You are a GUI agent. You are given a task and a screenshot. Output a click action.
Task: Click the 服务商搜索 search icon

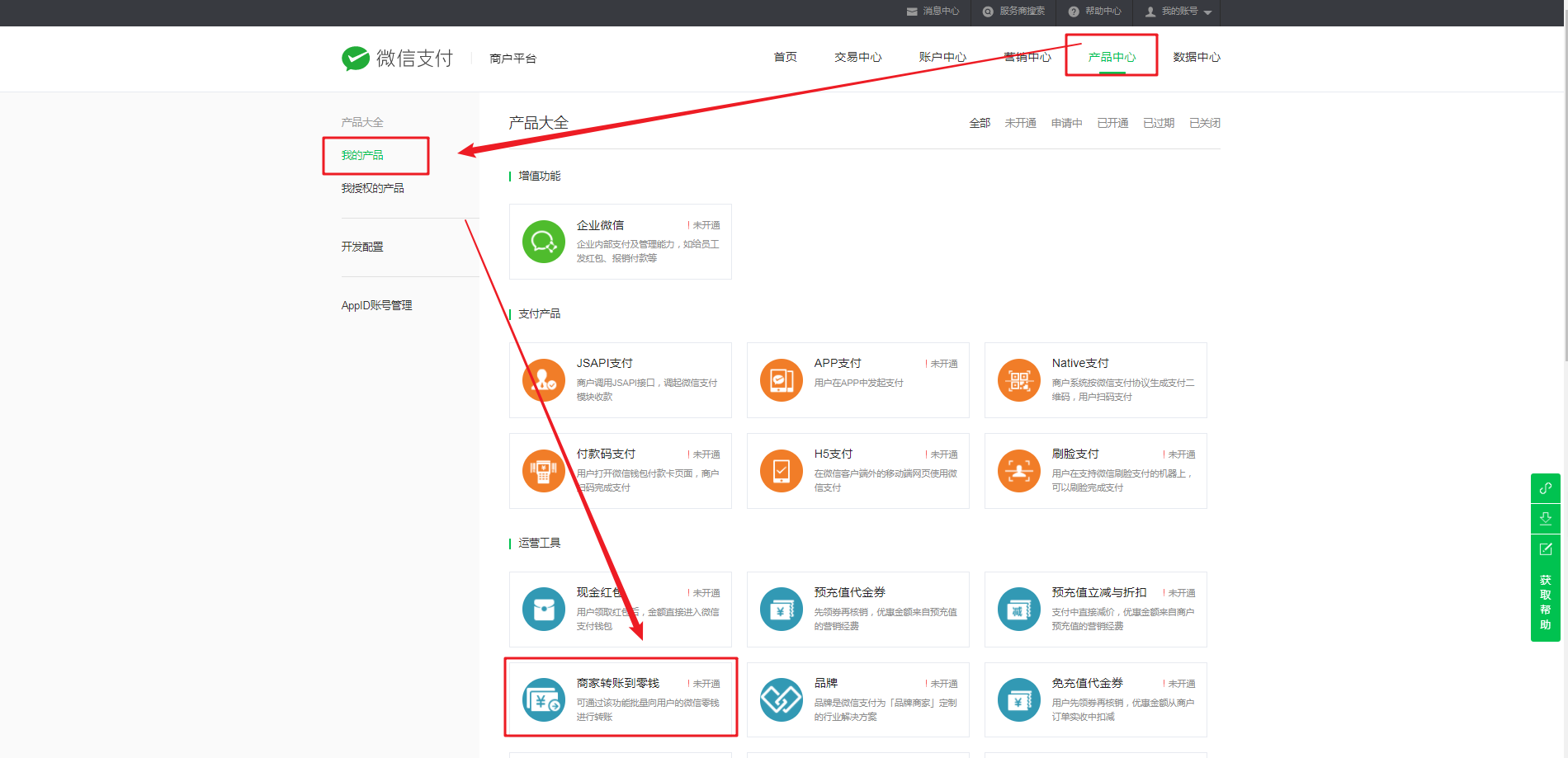988,12
